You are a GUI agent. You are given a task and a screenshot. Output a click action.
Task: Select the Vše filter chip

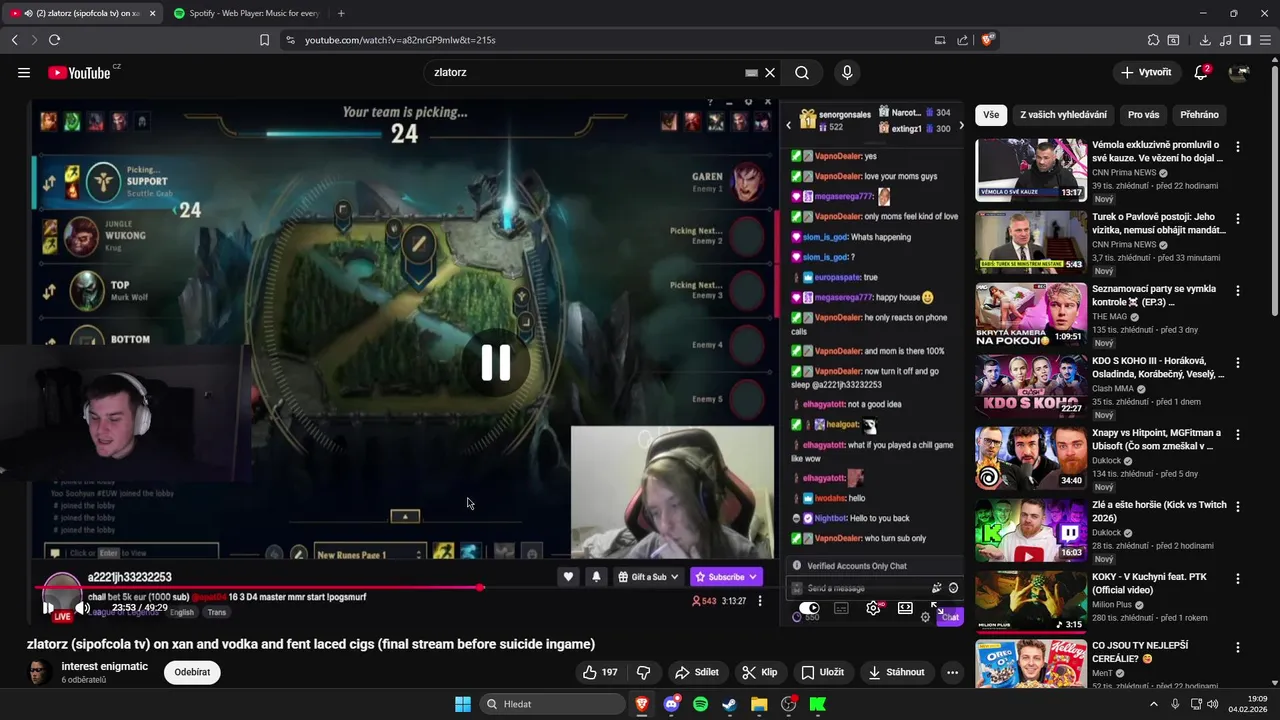[x=990, y=115]
